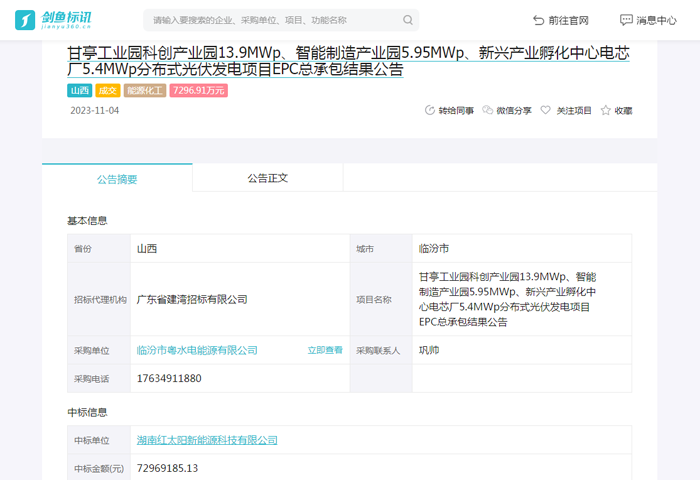This screenshot has width=700, height=480.
Task: Select the 项目名称 label cell
Action: [381, 300]
